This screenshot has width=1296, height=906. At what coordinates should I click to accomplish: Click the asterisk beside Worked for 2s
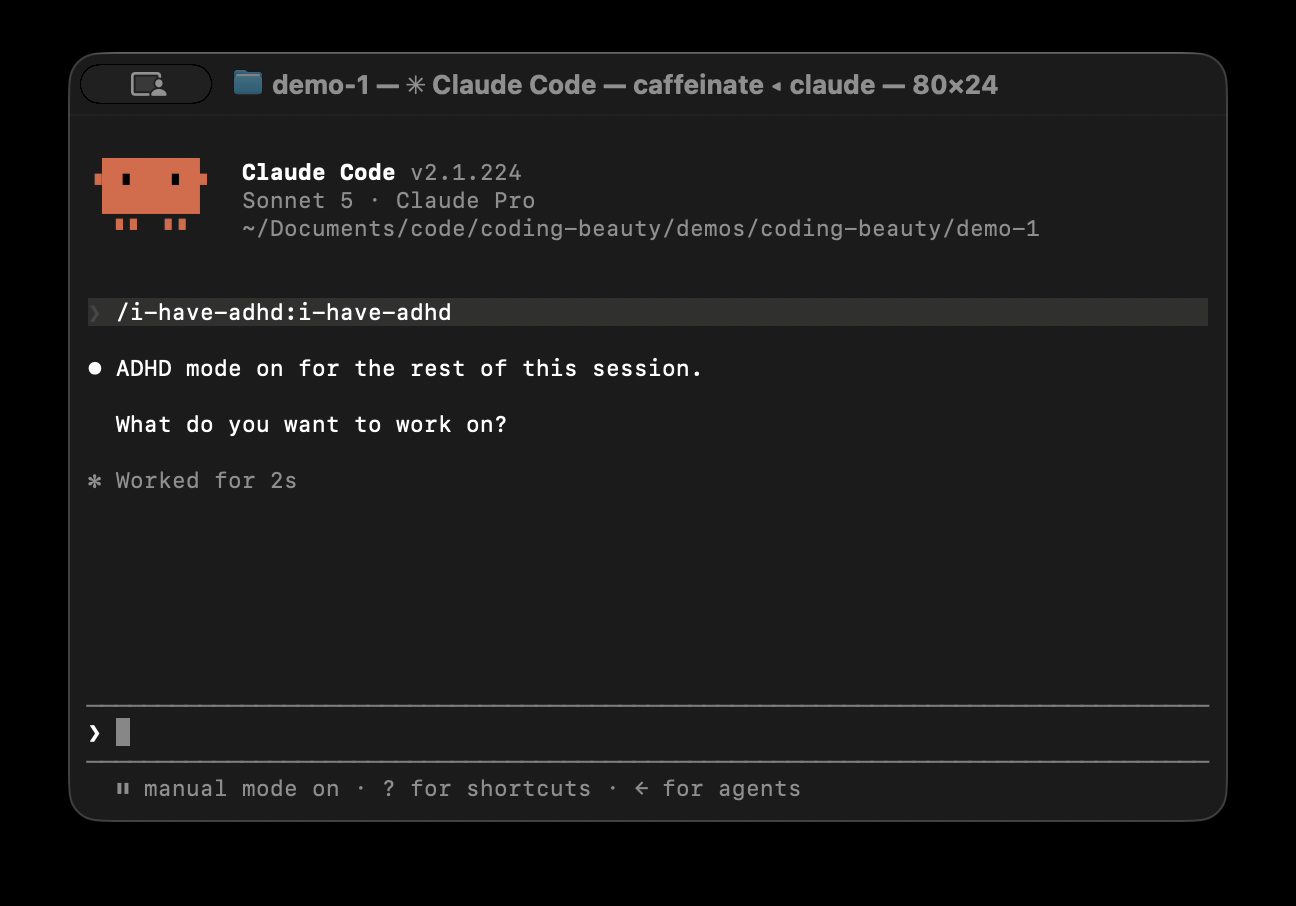pos(95,481)
